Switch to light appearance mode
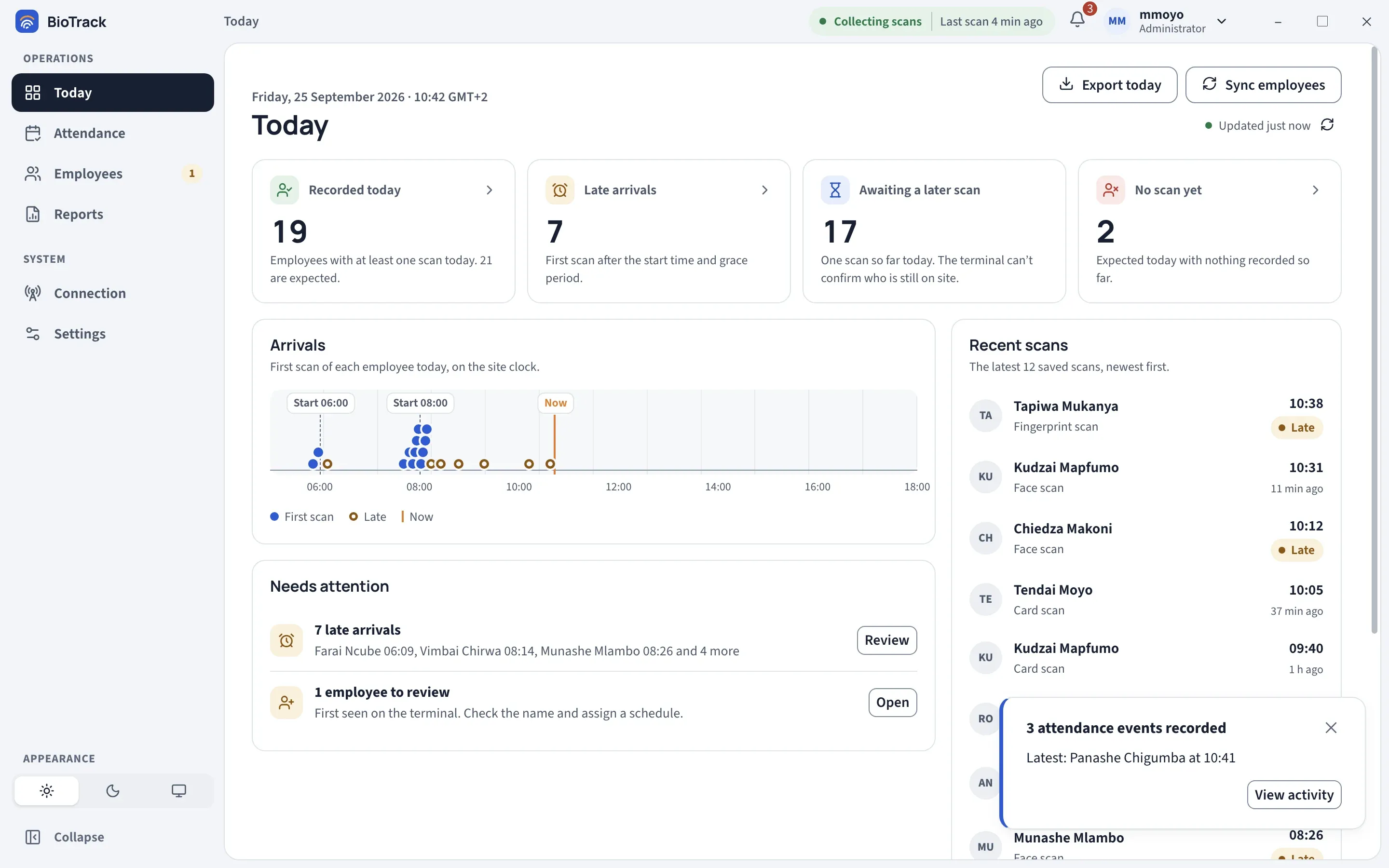The image size is (1389, 868). pos(47,791)
